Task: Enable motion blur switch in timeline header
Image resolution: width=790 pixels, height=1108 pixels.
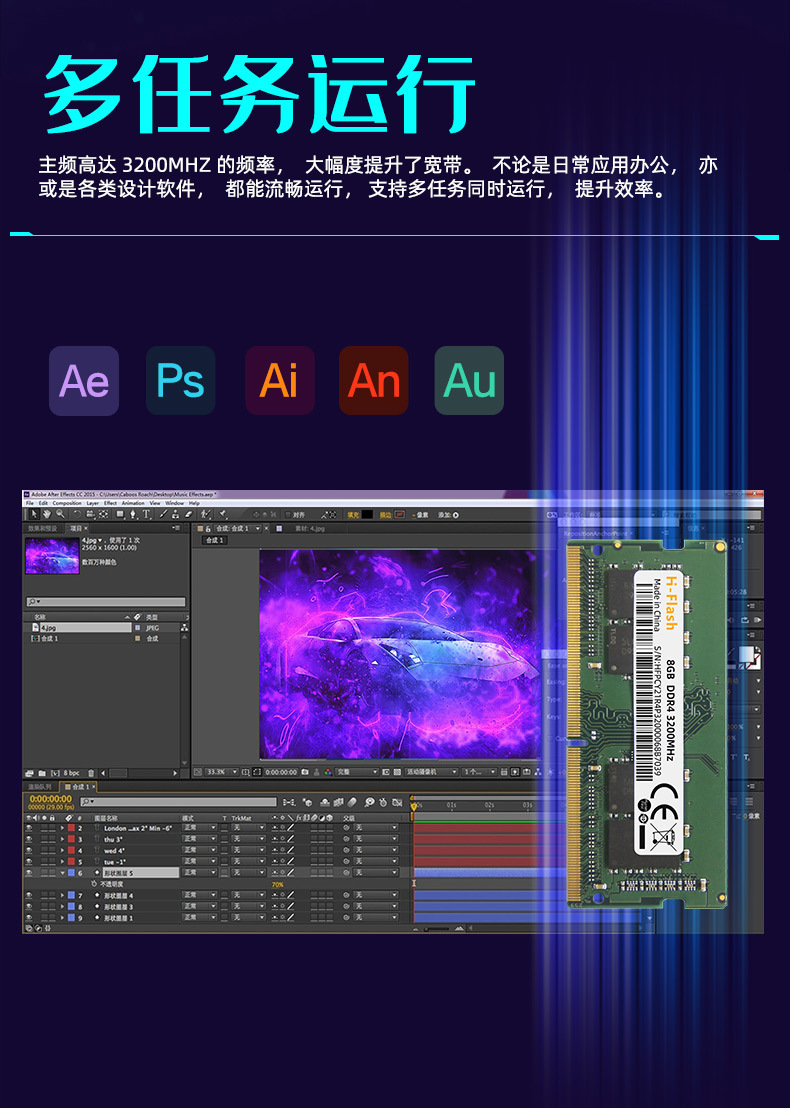Action: point(352,802)
